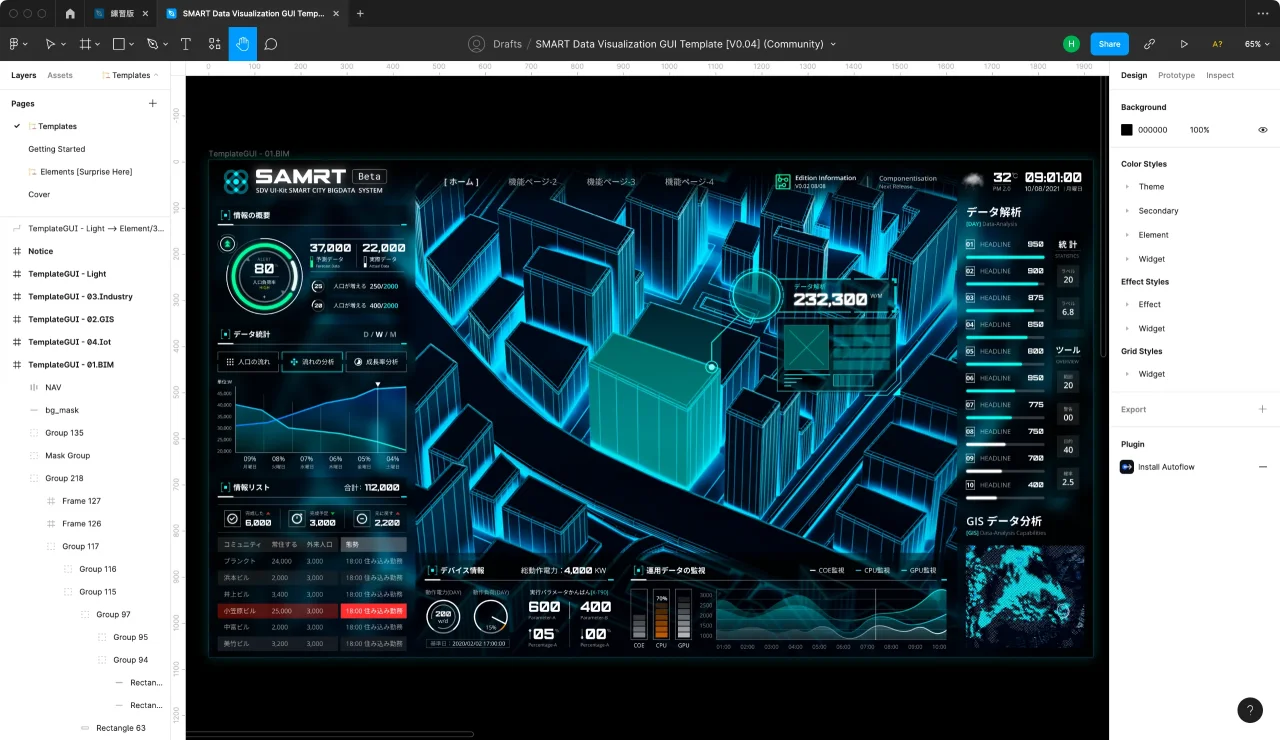This screenshot has width=1280, height=740.
Task: Open the Figma main menu icon
Action: [x=18, y=44]
